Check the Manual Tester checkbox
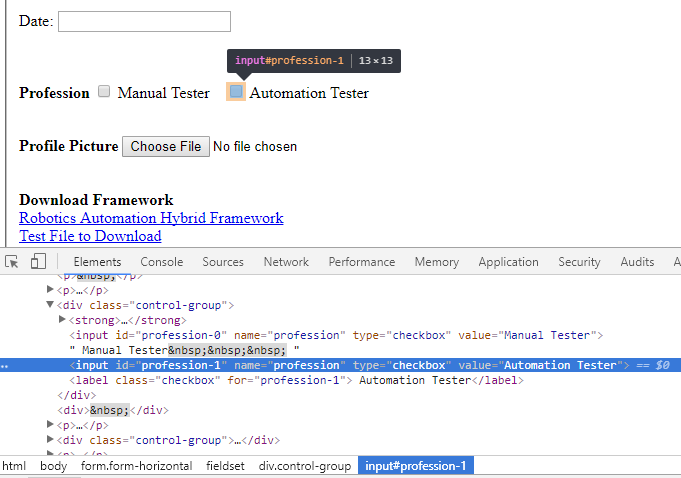The width and height of the screenshot is (681, 478). [104, 91]
